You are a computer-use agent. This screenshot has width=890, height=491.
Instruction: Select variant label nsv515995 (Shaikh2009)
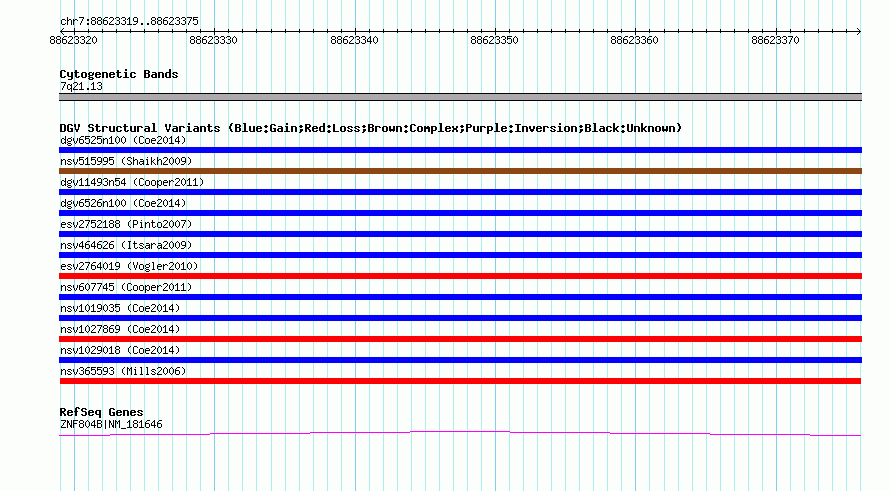pyautogui.click(x=126, y=161)
